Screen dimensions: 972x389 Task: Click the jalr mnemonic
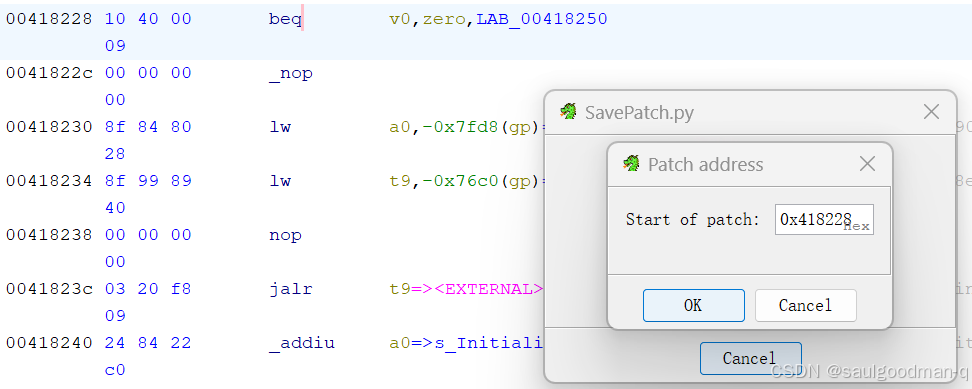(x=291, y=289)
